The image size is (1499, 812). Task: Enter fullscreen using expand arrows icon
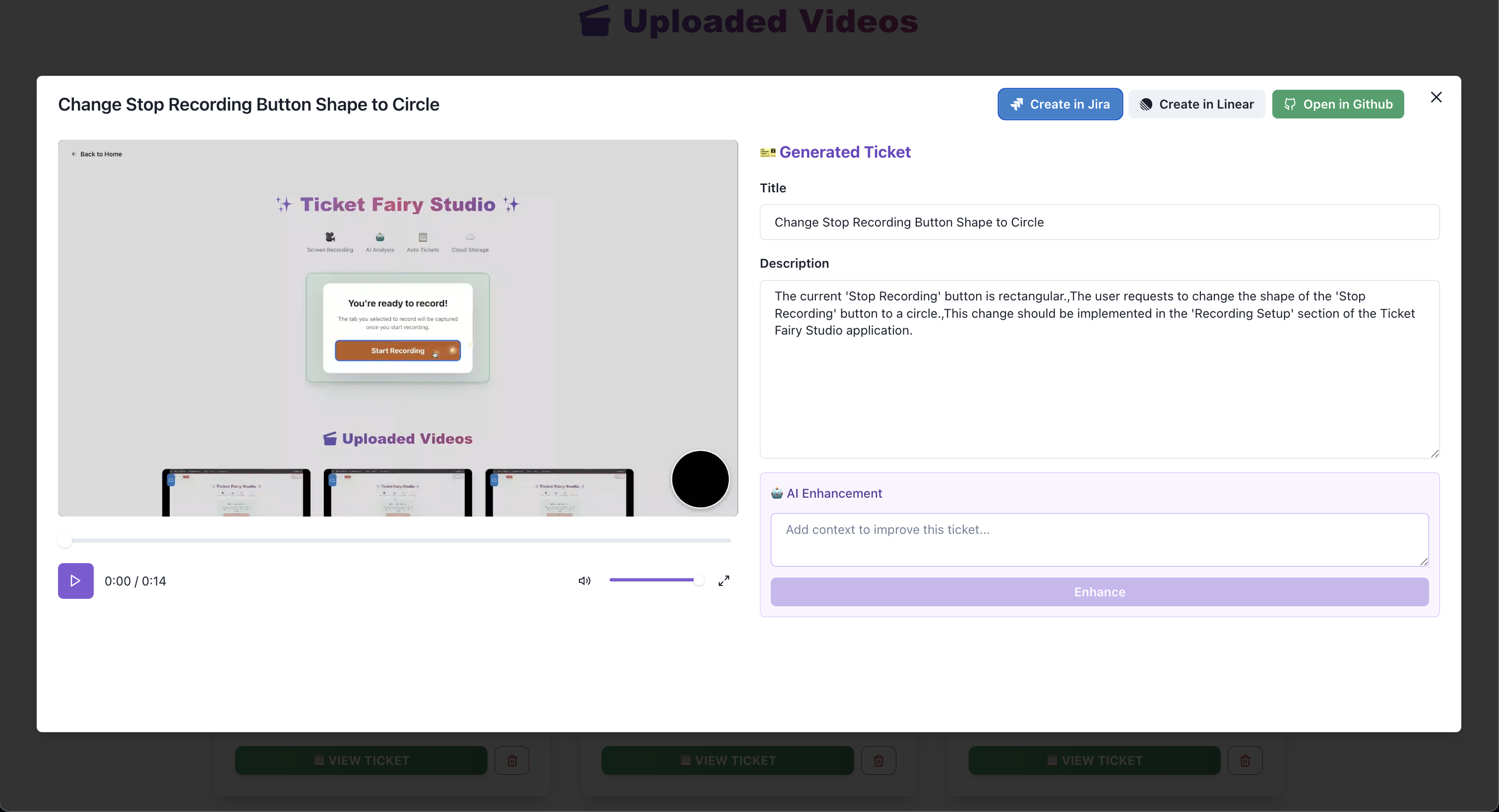click(723, 580)
